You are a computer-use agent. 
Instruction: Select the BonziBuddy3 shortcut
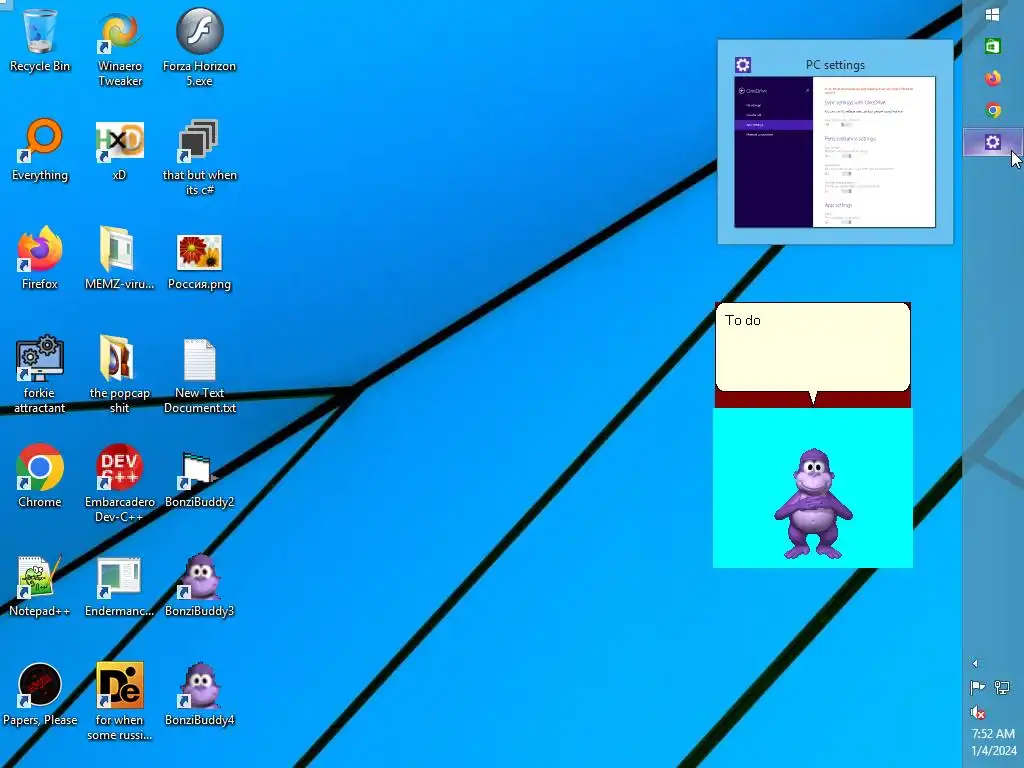coord(199,586)
